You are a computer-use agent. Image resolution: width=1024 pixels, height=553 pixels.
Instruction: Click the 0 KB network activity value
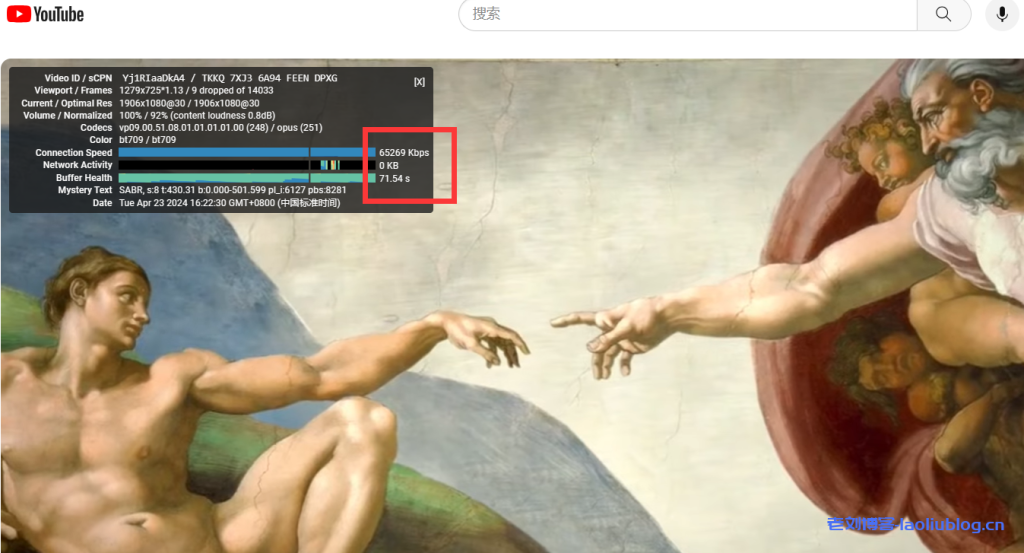(x=389, y=165)
